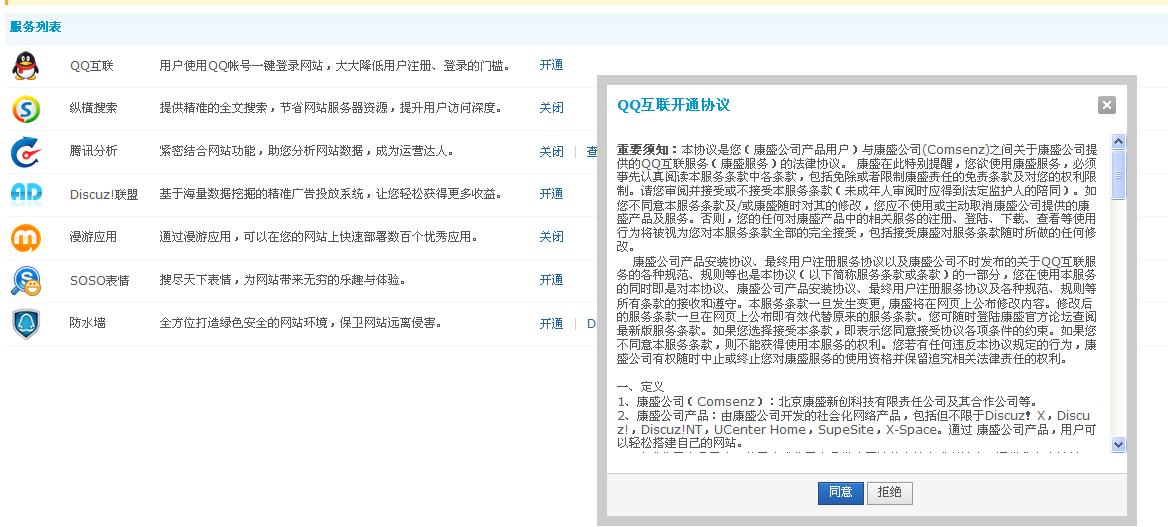Click the 纵横搜索 service name

pos(93,108)
